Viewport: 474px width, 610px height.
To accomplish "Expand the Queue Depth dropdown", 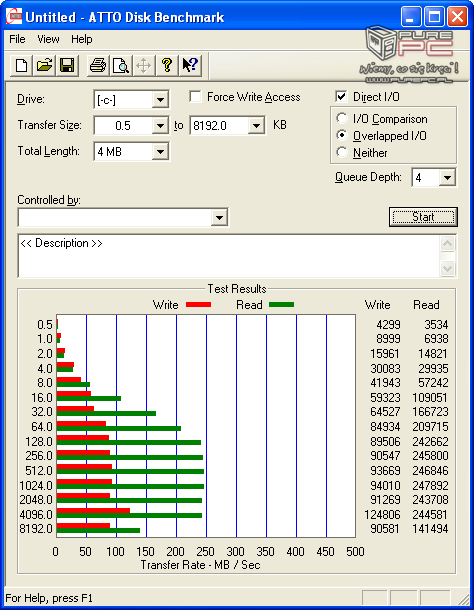I will [447, 178].
